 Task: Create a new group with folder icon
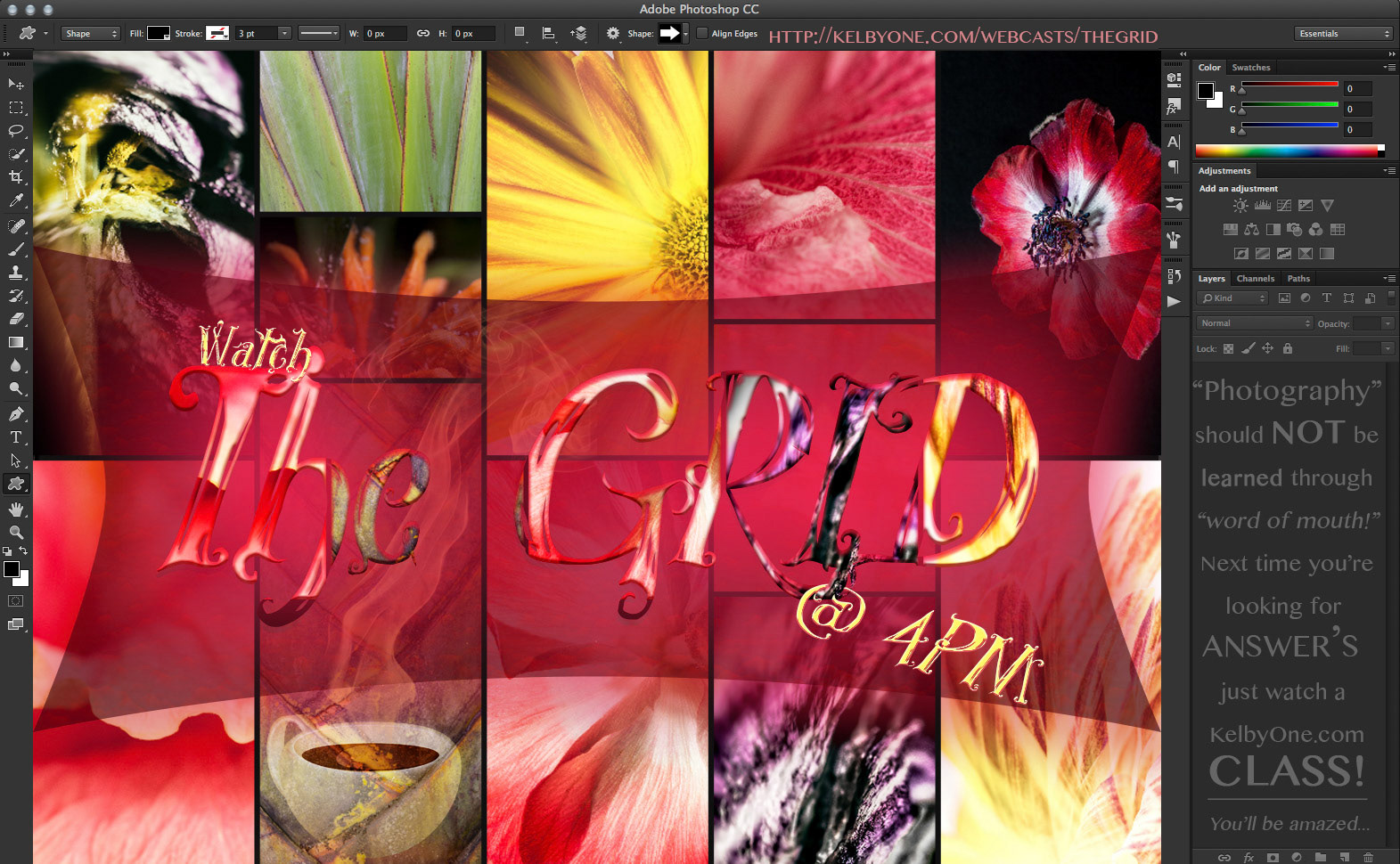(1321, 858)
